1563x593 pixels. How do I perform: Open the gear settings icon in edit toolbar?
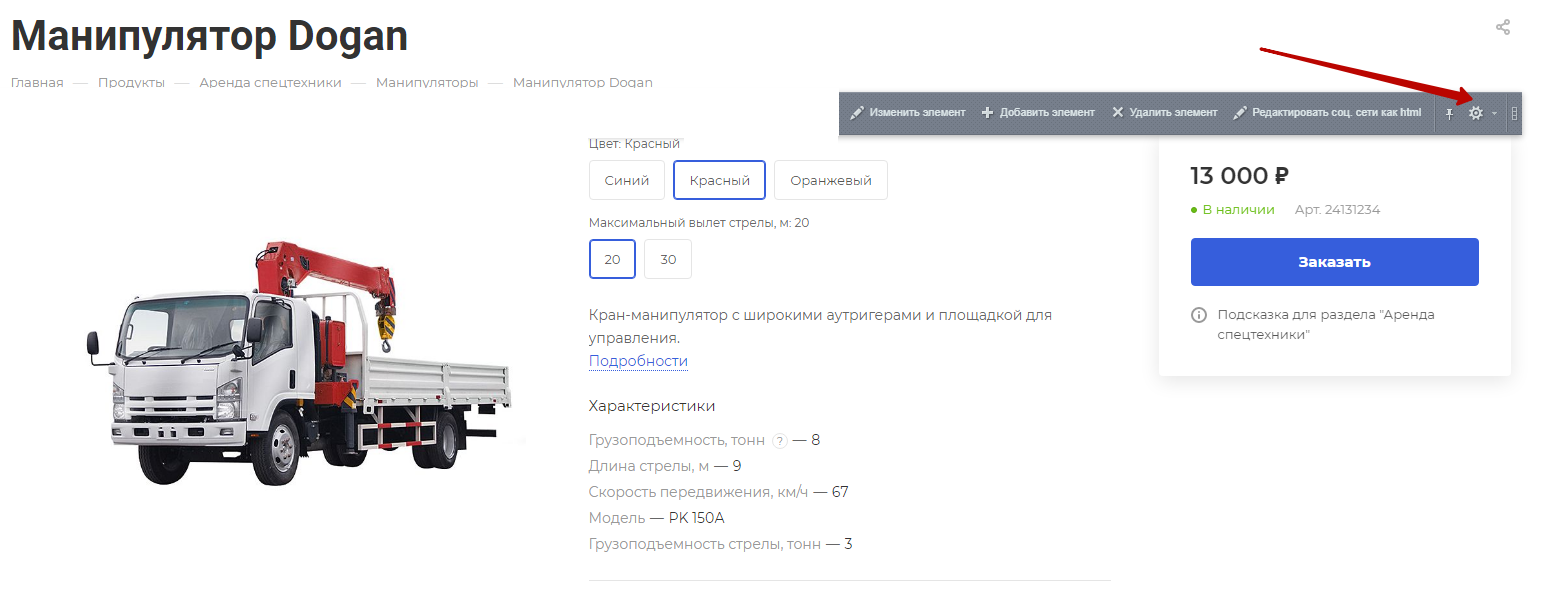tap(1475, 113)
